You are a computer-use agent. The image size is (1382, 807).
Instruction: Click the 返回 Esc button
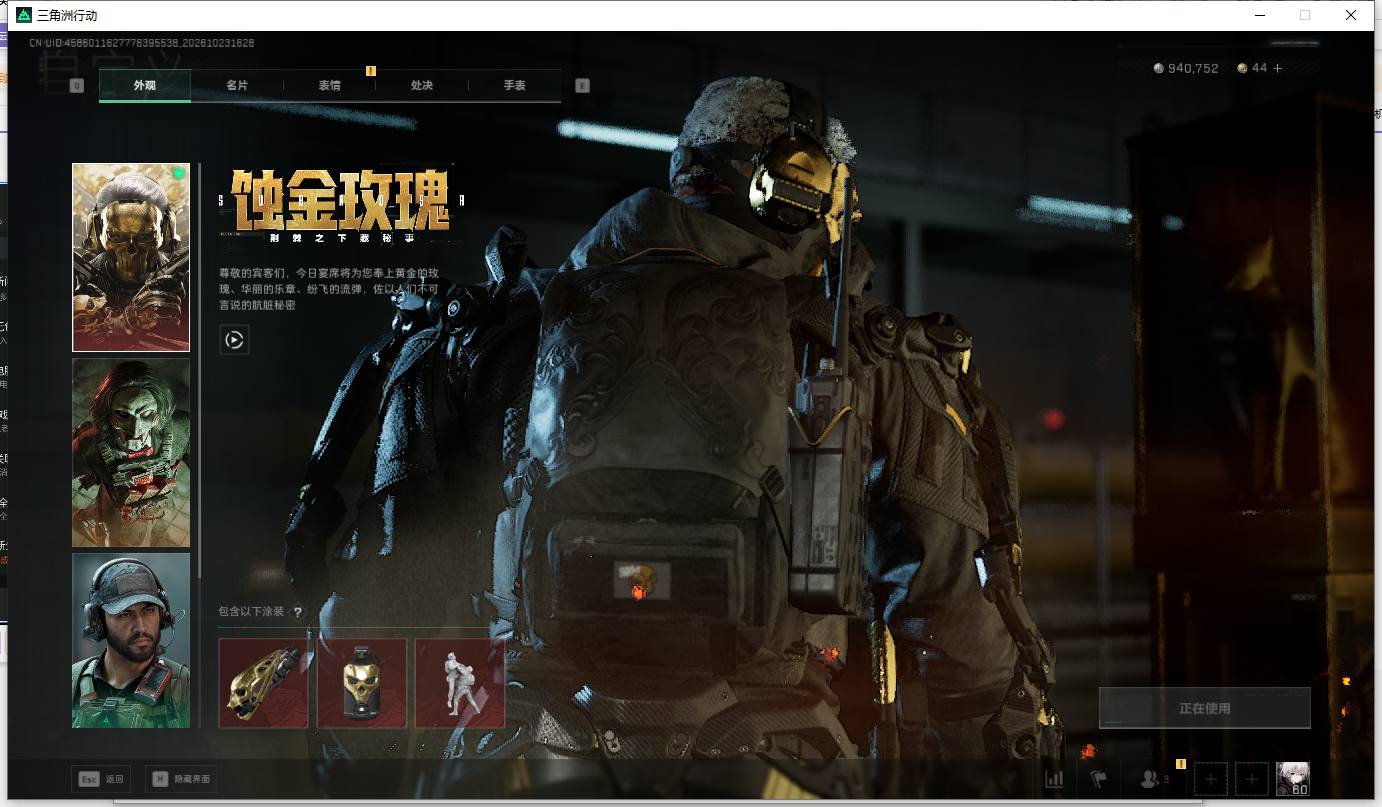point(101,779)
